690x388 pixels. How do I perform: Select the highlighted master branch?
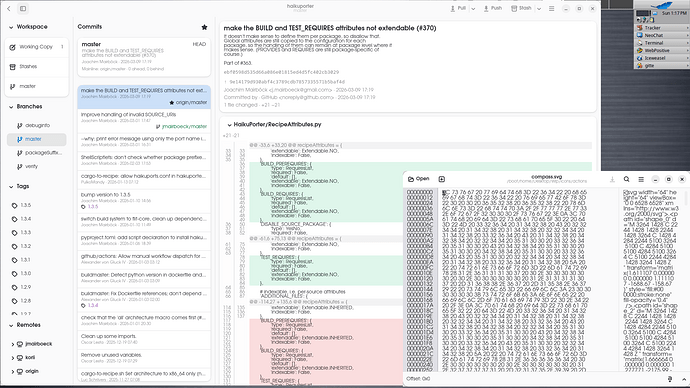pyautogui.click(x=37, y=139)
